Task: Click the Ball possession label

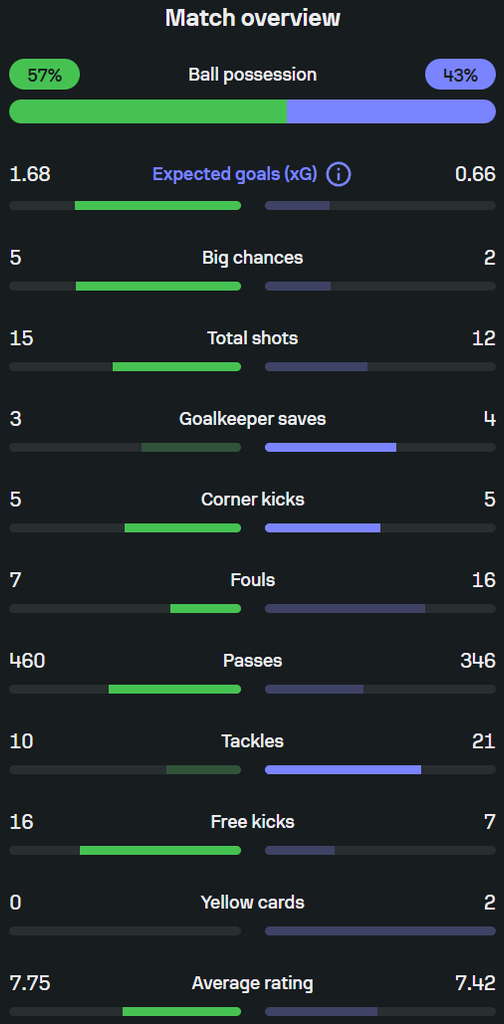Action: tap(253, 74)
